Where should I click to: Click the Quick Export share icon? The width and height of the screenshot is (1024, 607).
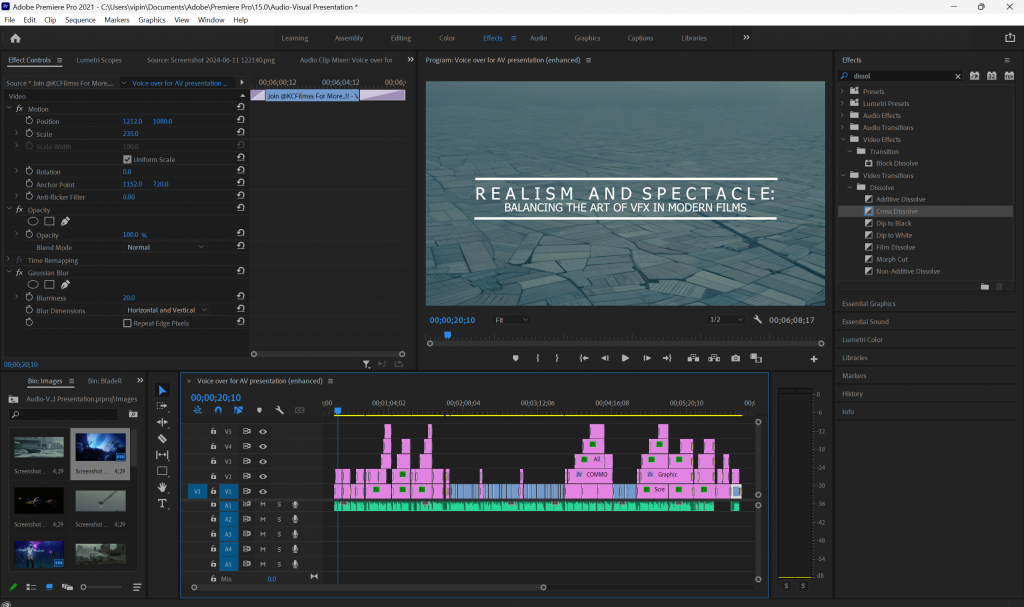tap(1010, 38)
